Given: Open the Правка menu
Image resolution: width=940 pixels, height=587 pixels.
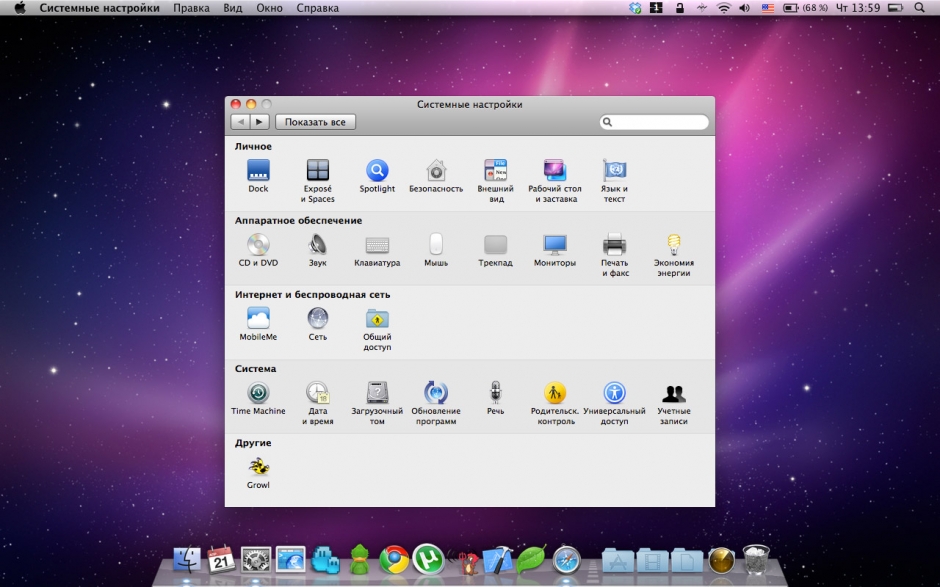Looking at the screenshot, I should tap(191, 8).
